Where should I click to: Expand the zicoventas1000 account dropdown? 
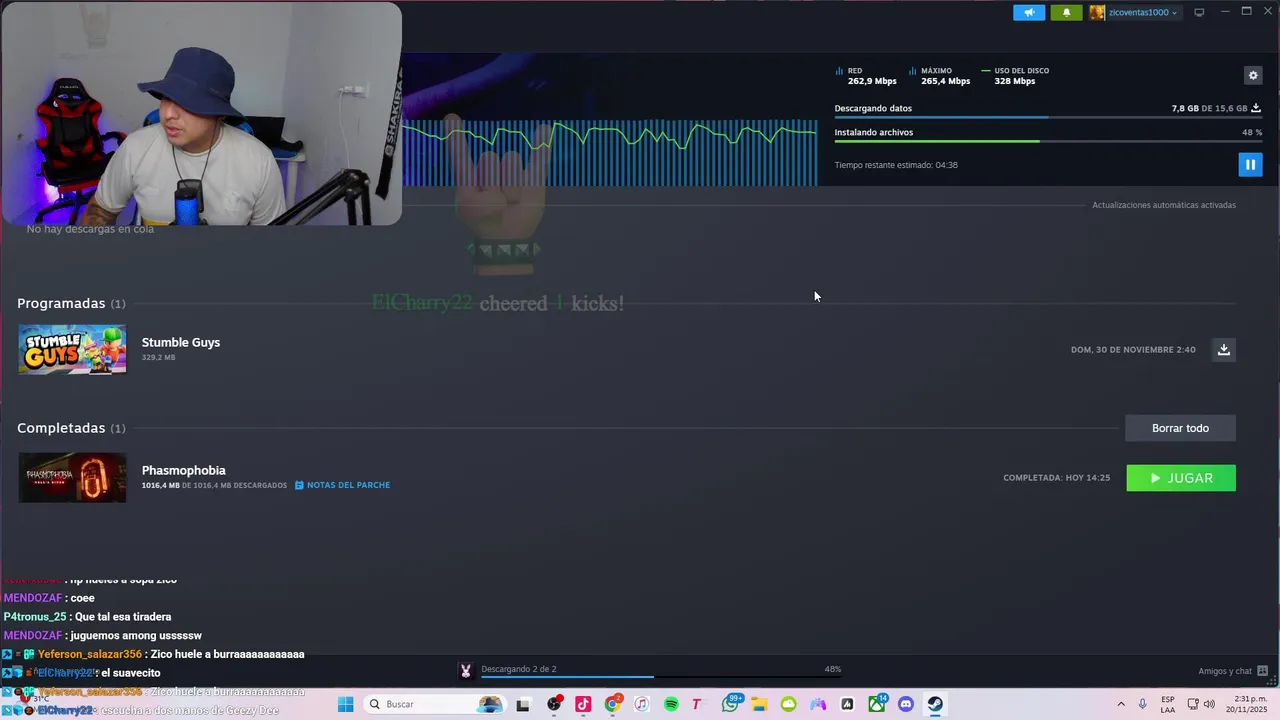1134,12
